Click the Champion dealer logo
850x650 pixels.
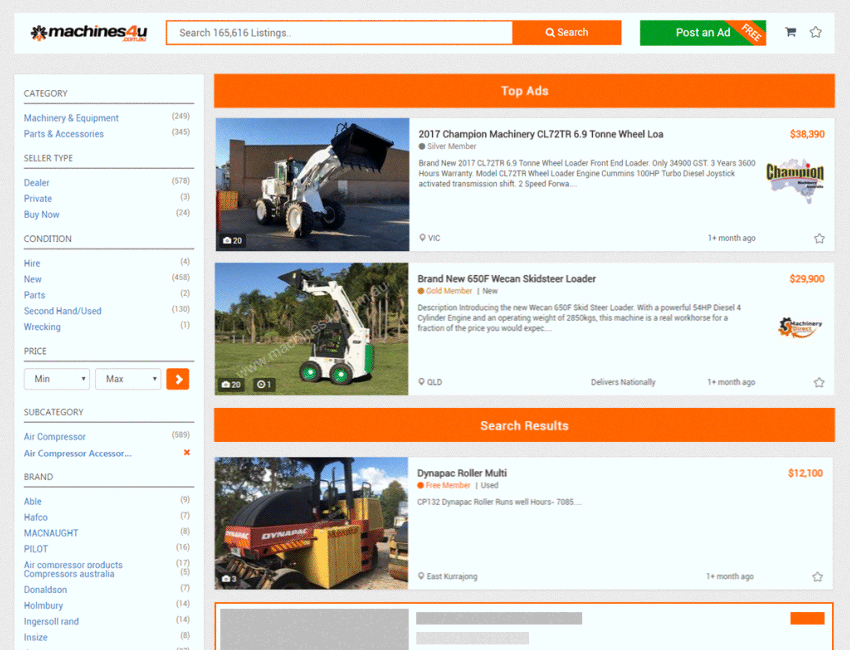(x=795, y=181)
